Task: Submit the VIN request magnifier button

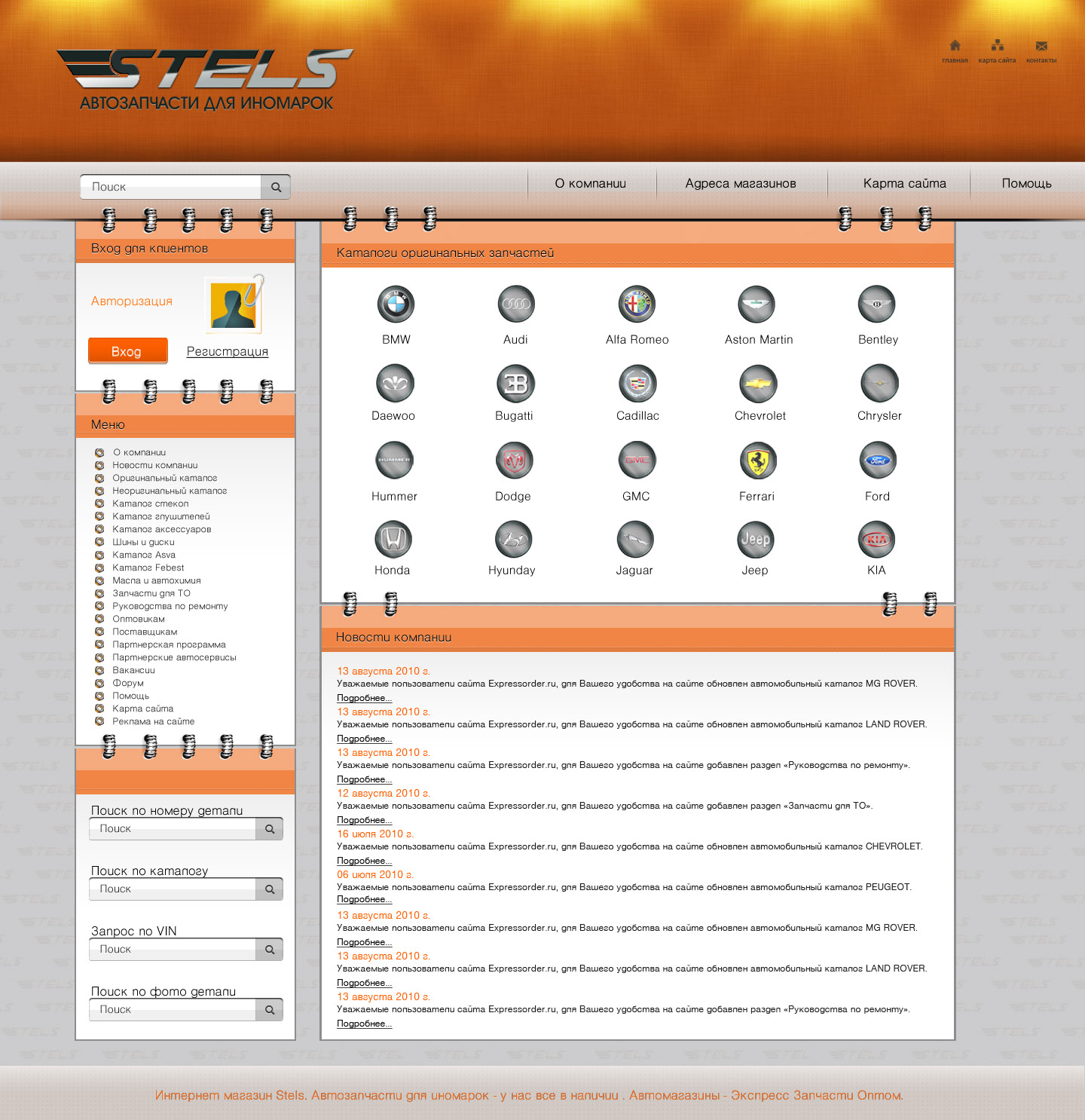Action: click(270, 950)
